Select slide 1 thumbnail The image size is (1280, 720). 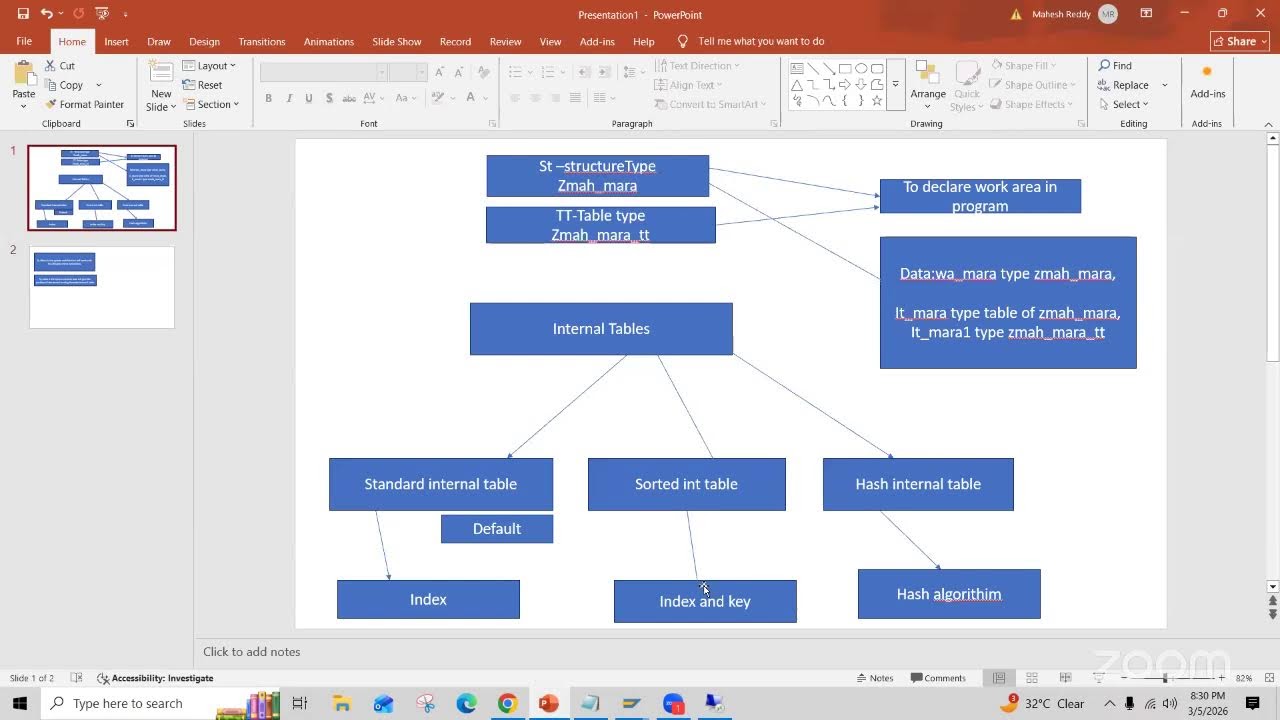[102, 188]
